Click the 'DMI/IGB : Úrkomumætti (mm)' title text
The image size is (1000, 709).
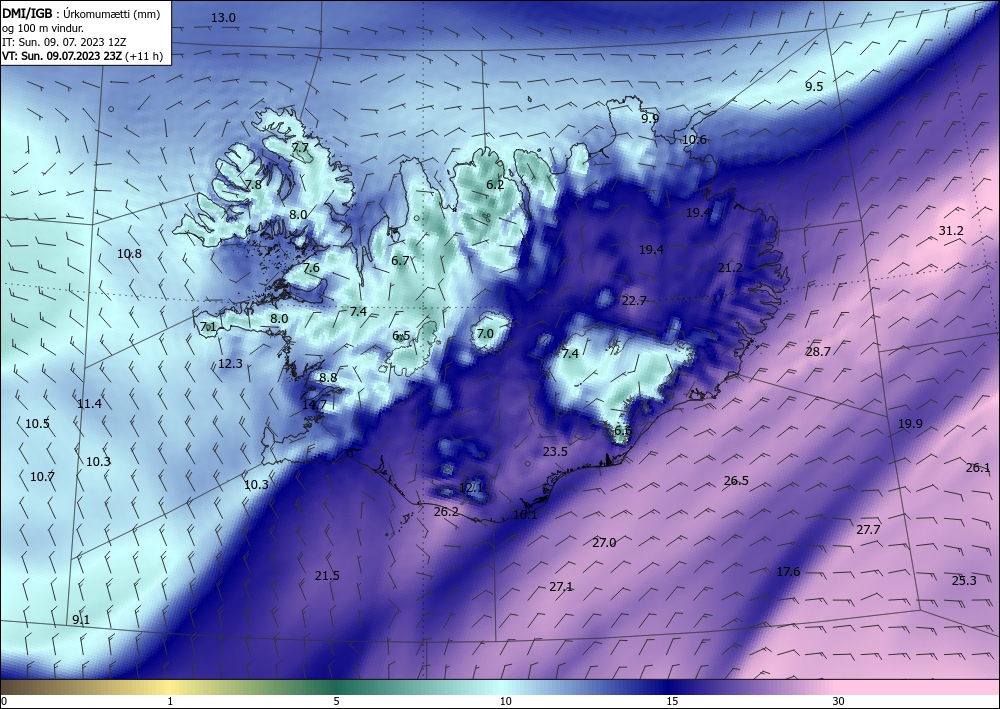(x=81, y=14)
